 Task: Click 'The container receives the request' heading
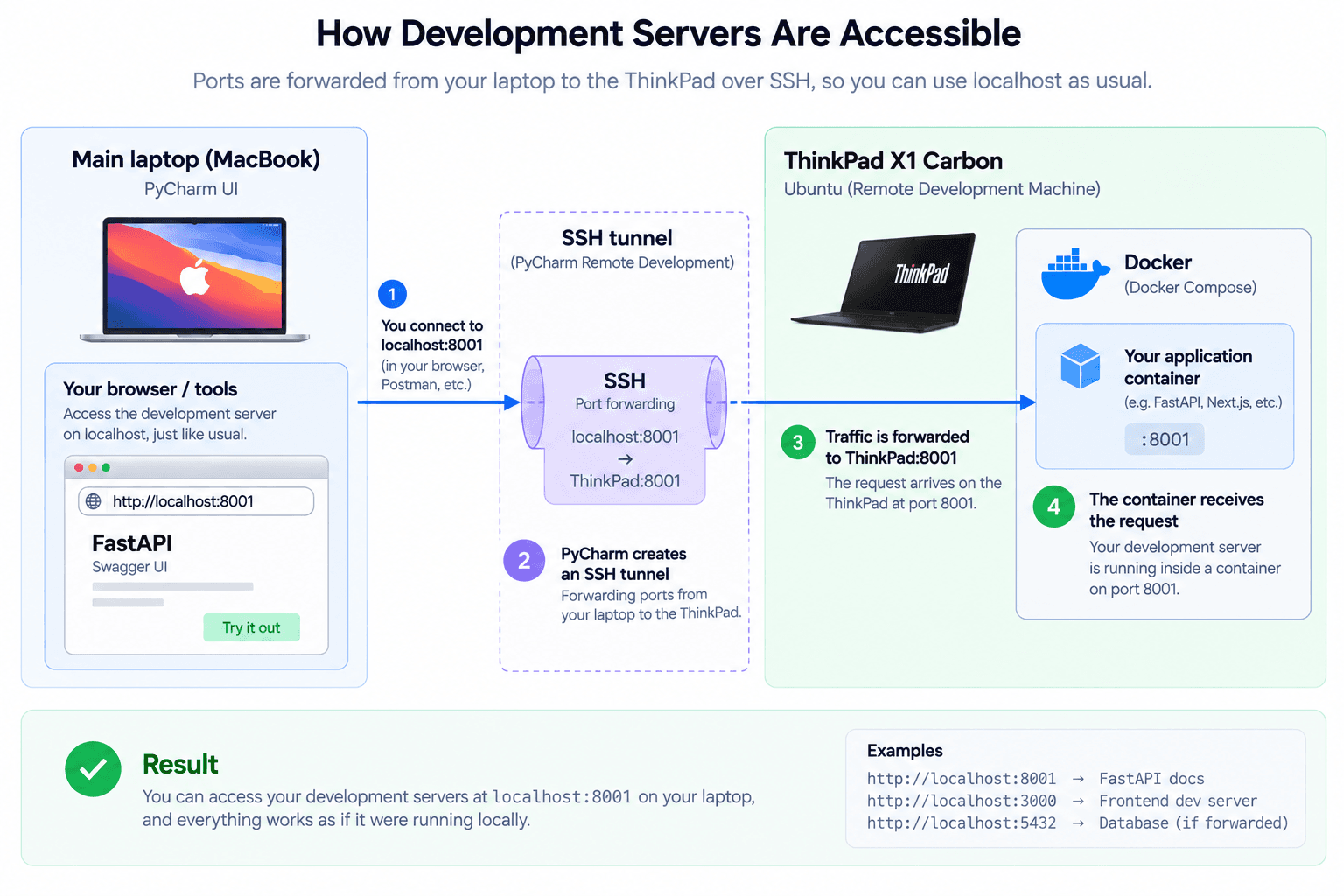[x=1177, y=510]
